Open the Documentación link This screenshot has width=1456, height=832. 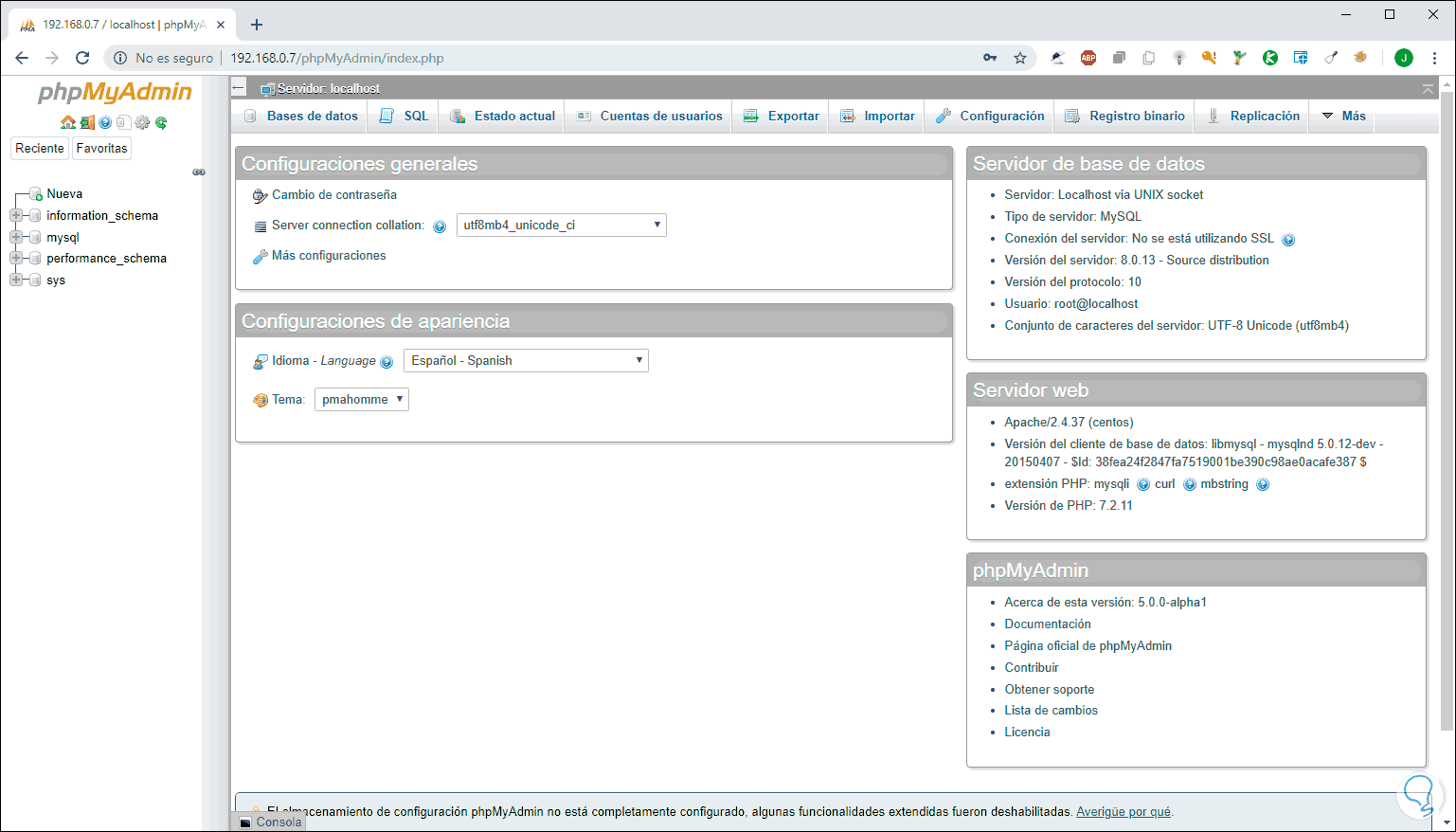(1048, 624)
